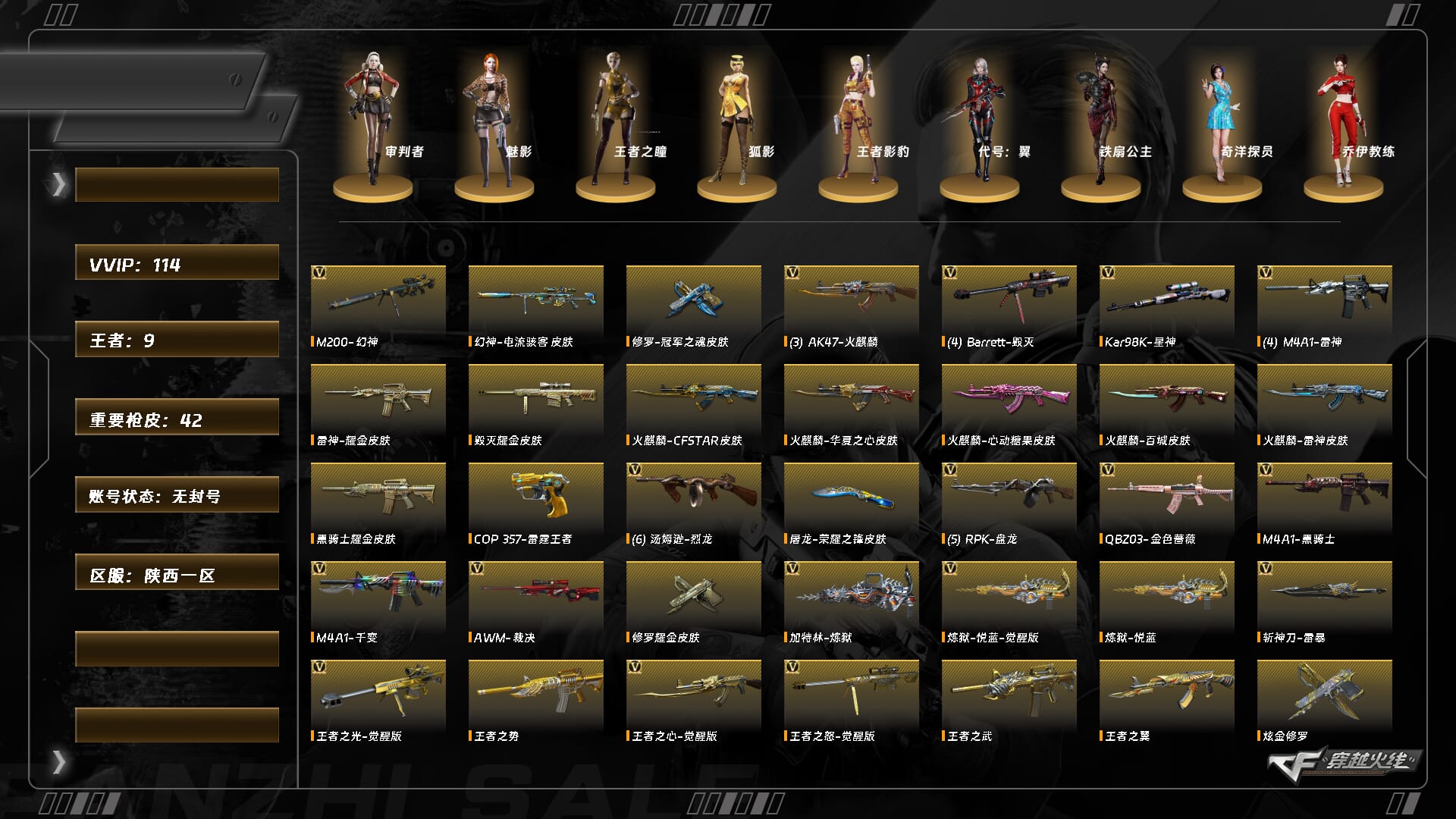1456x819 pixels.
Task: Click the empty gold bar beside top chevron
Action: pos(177,184)
